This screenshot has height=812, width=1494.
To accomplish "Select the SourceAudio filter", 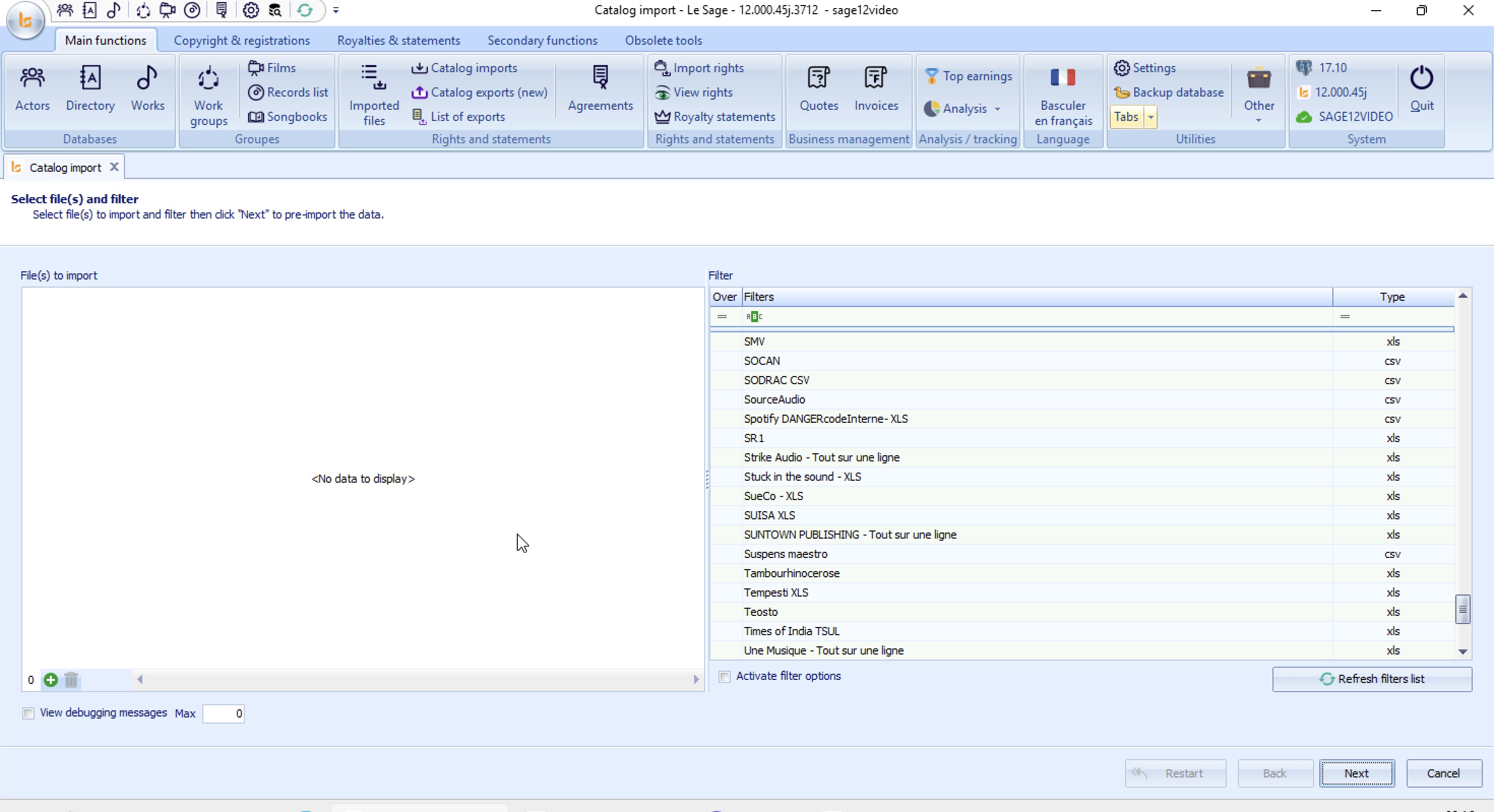I will [x=1082, y=399].
